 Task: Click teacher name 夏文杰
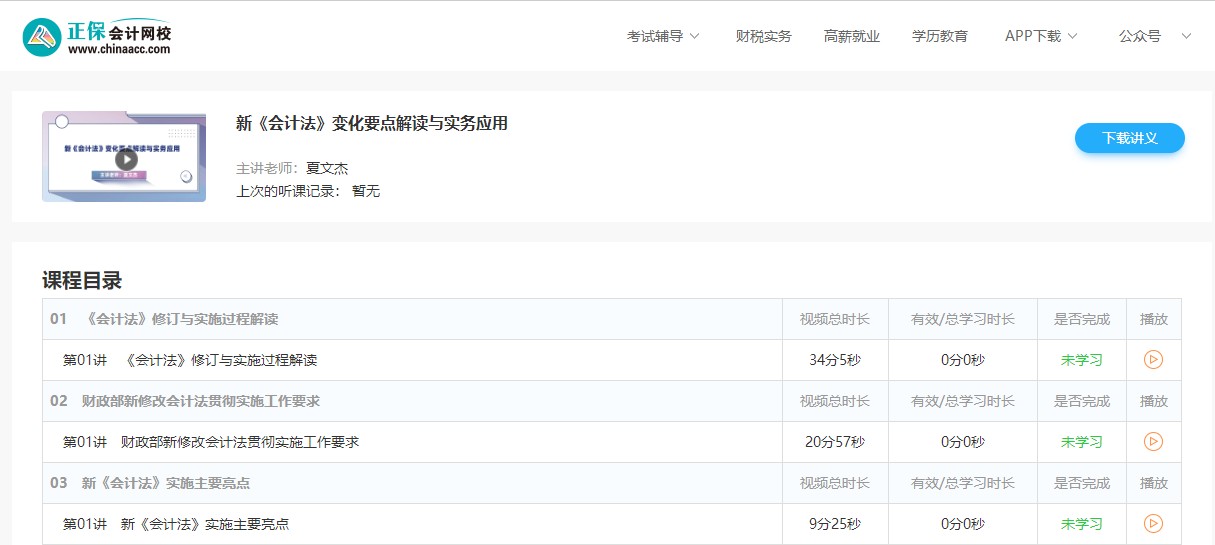coord(327,168)
